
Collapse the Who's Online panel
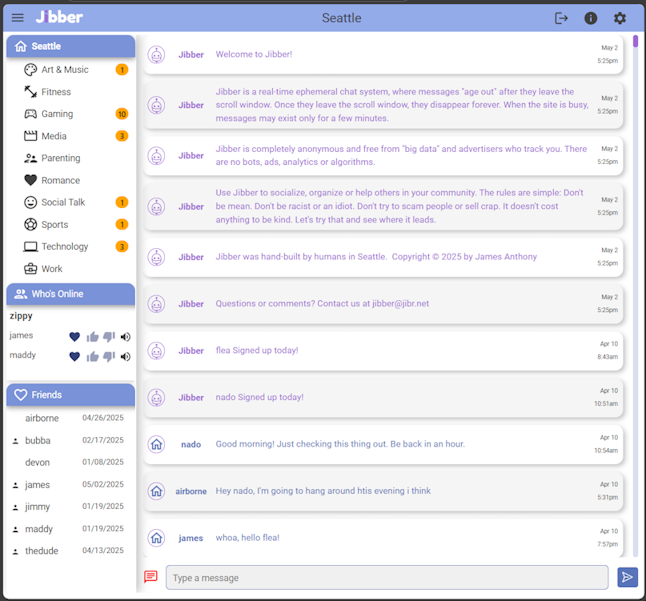[x=70, y=294]
